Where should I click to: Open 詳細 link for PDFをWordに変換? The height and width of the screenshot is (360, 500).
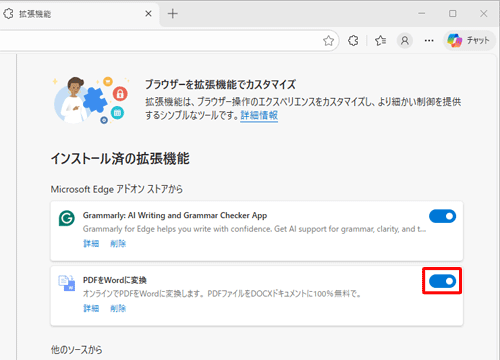coord(91,308)
